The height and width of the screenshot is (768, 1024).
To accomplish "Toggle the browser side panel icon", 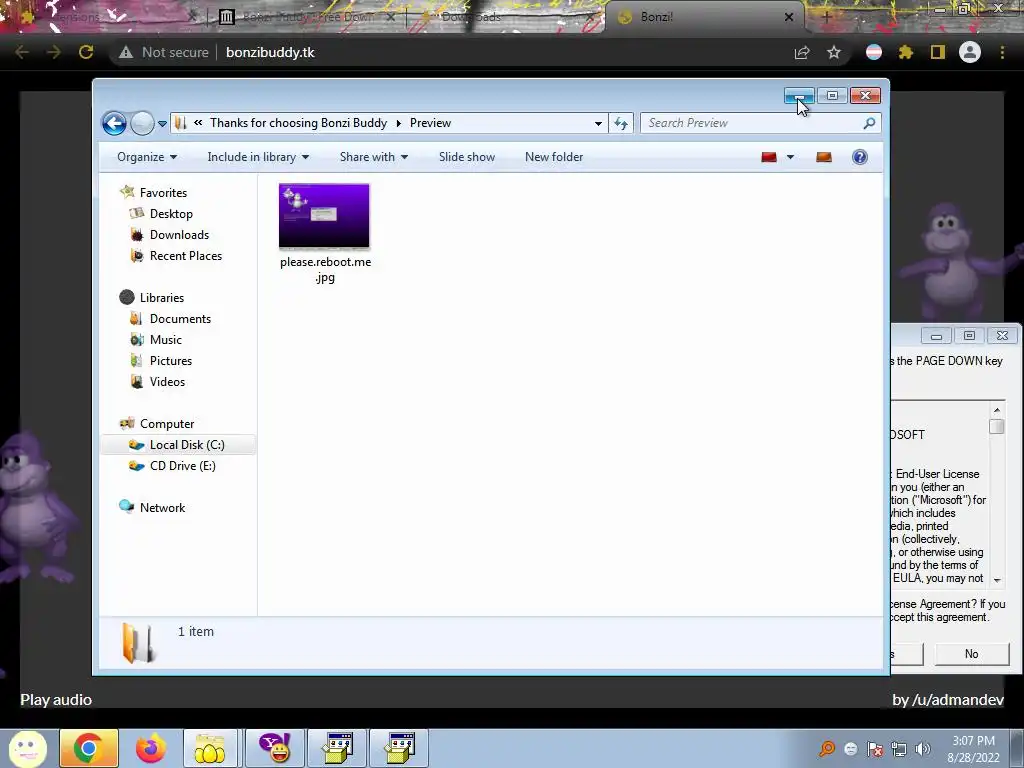I will pos(938,52).
